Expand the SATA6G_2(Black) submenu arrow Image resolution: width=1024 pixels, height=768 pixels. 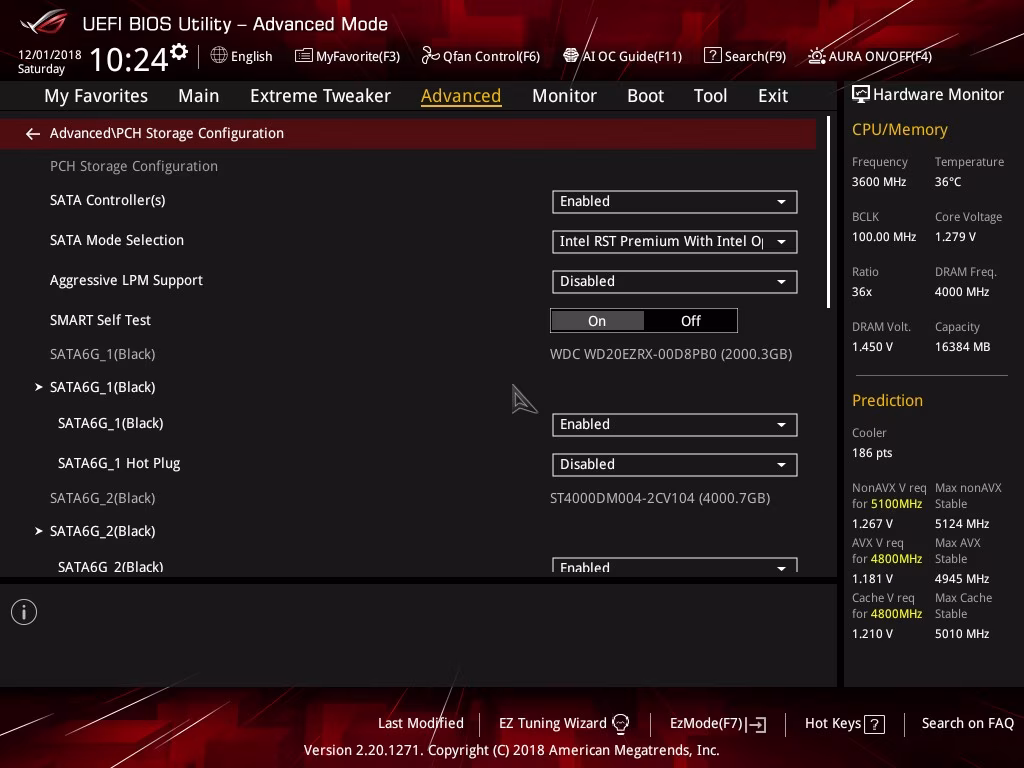point(39,531)
